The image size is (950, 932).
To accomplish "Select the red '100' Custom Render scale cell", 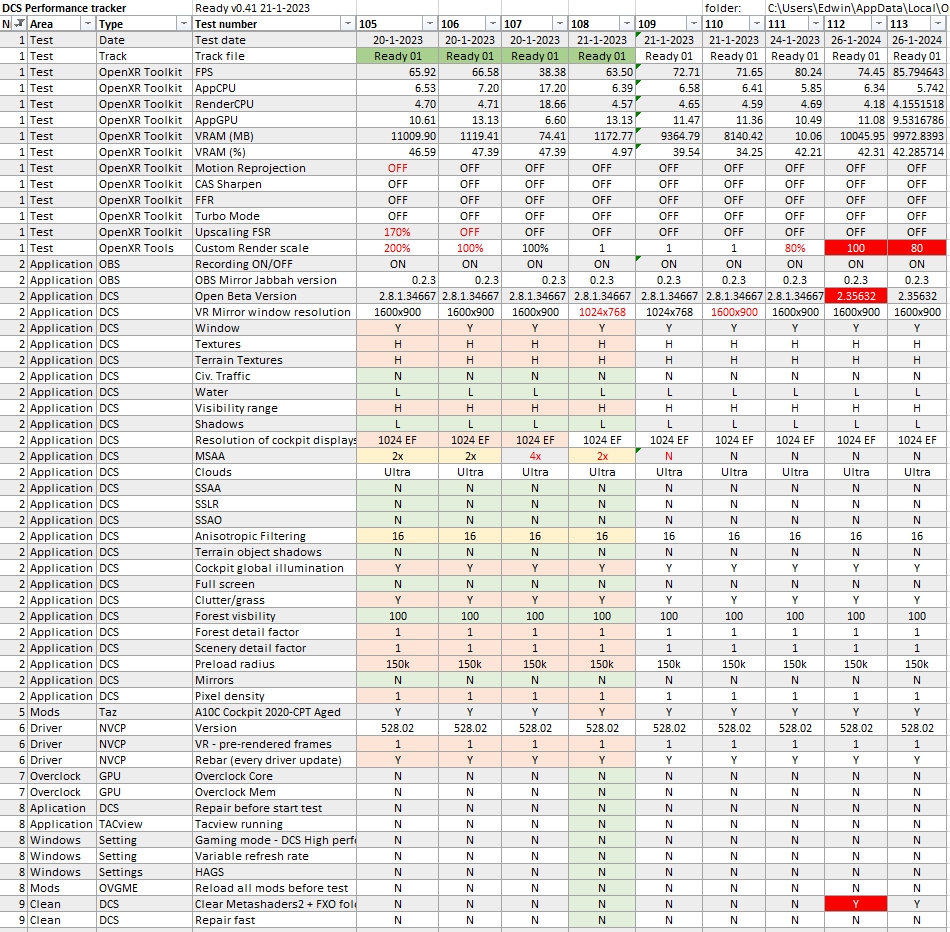I will point(855,248).
